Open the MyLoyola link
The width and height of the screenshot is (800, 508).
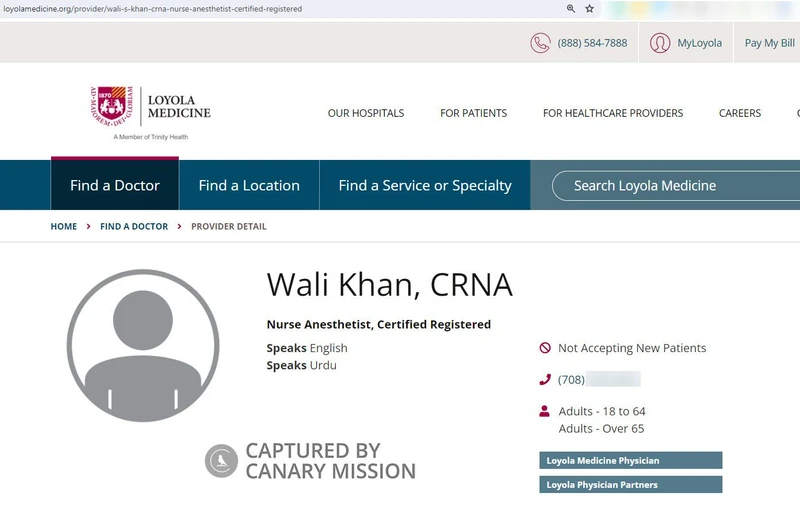tap(699, 43)
